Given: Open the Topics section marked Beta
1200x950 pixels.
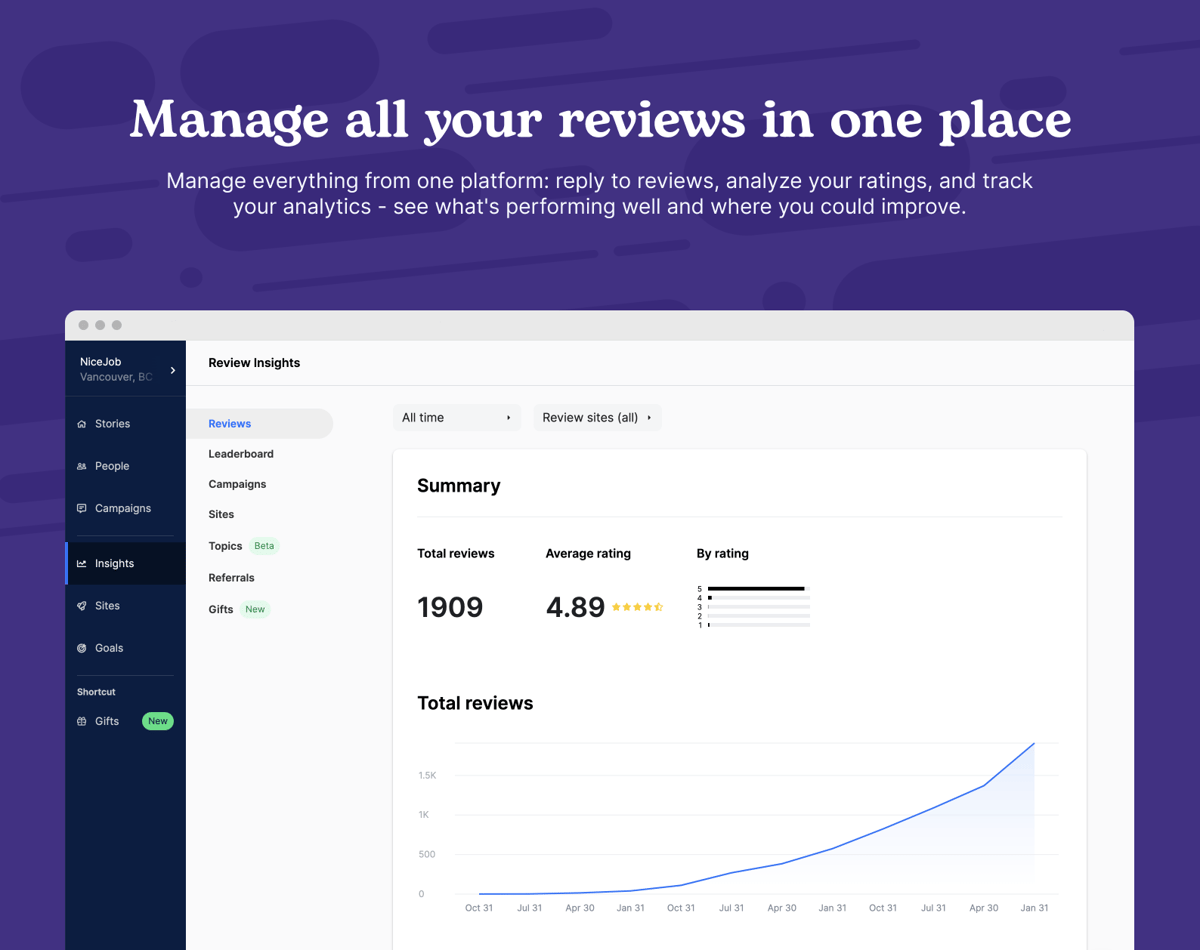Looking at the screenshot, I should 225,546.
